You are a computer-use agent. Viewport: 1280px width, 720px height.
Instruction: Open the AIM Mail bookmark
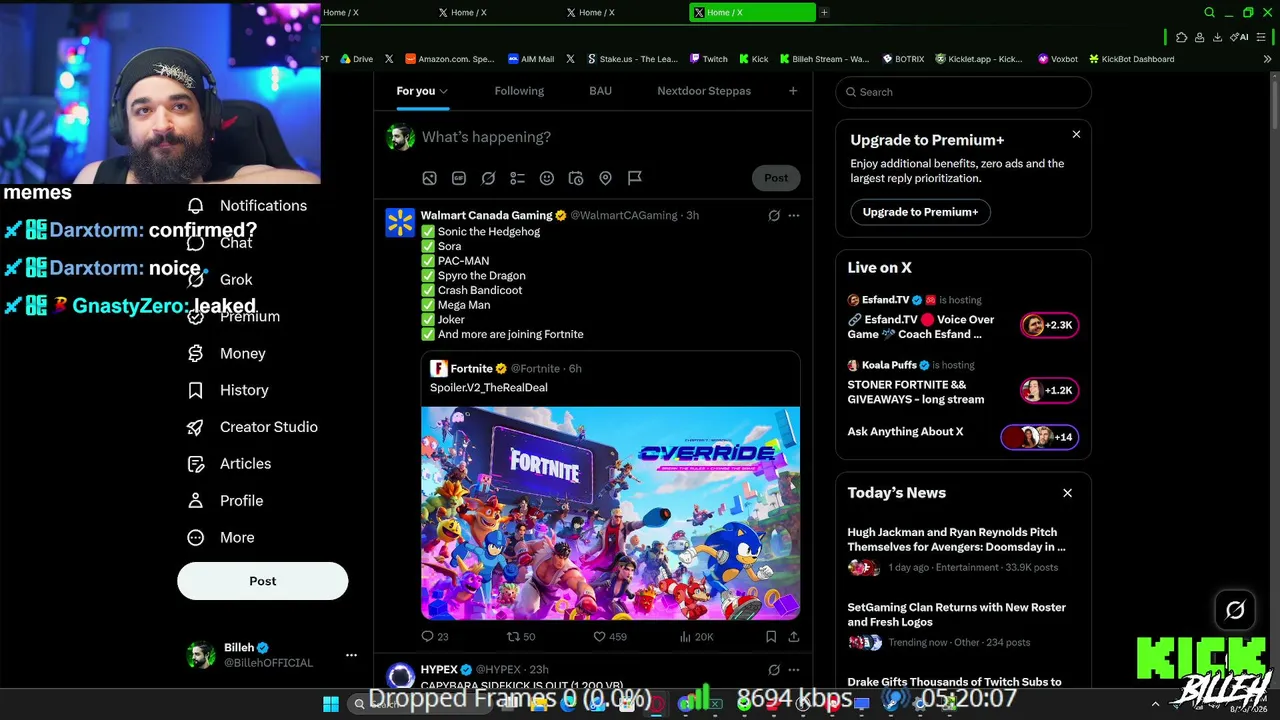[531, 59]
